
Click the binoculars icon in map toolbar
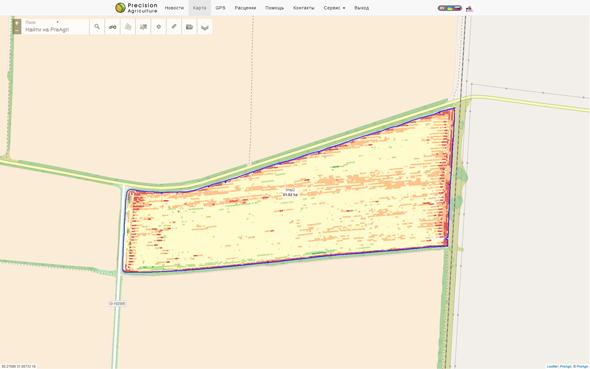click(x=112, y=27)
